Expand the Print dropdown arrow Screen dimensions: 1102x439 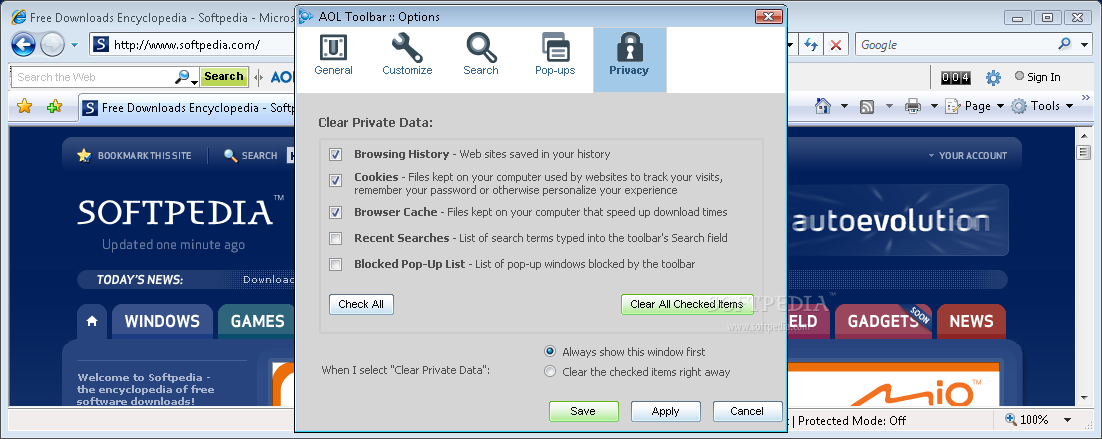[934, 107]
